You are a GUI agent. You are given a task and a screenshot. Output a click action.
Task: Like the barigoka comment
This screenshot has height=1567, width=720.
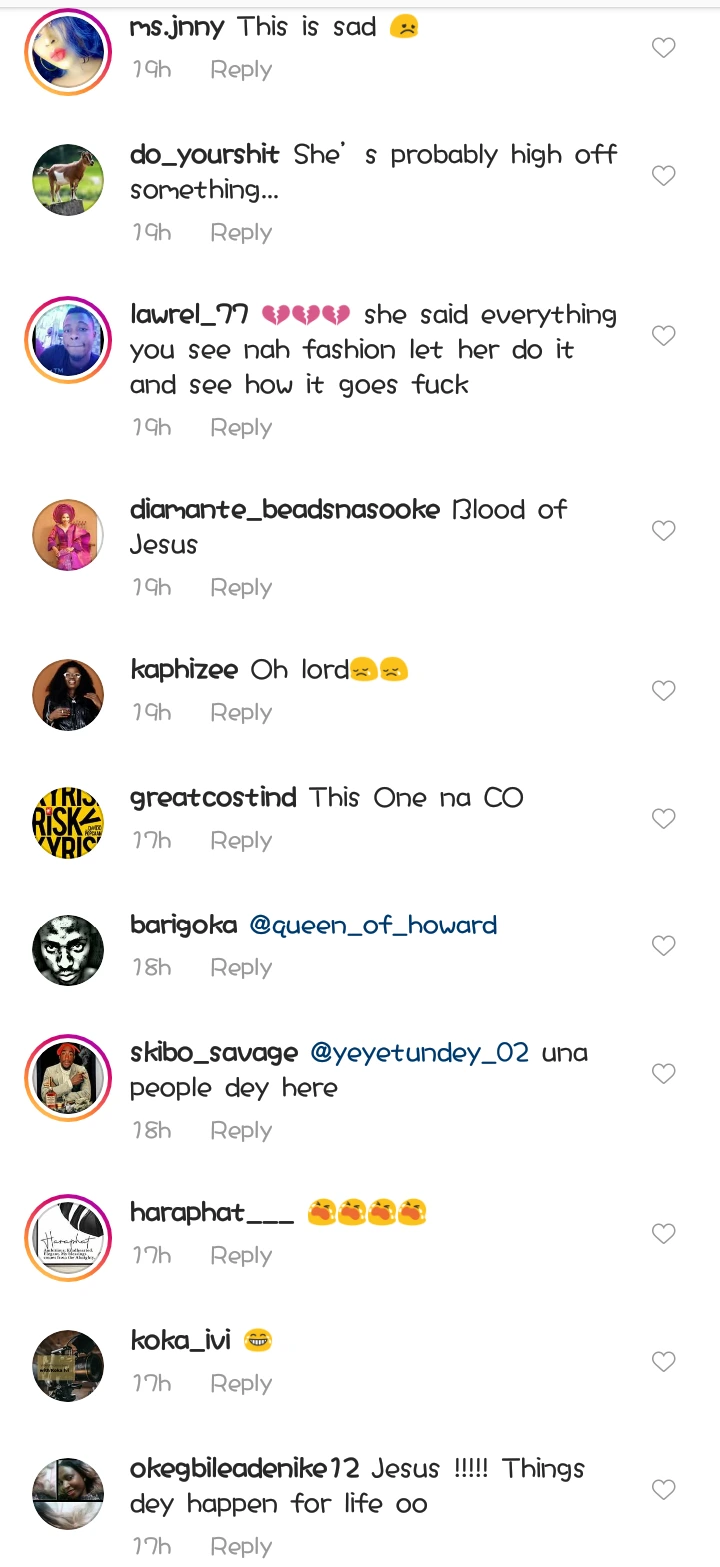[664, 946]
